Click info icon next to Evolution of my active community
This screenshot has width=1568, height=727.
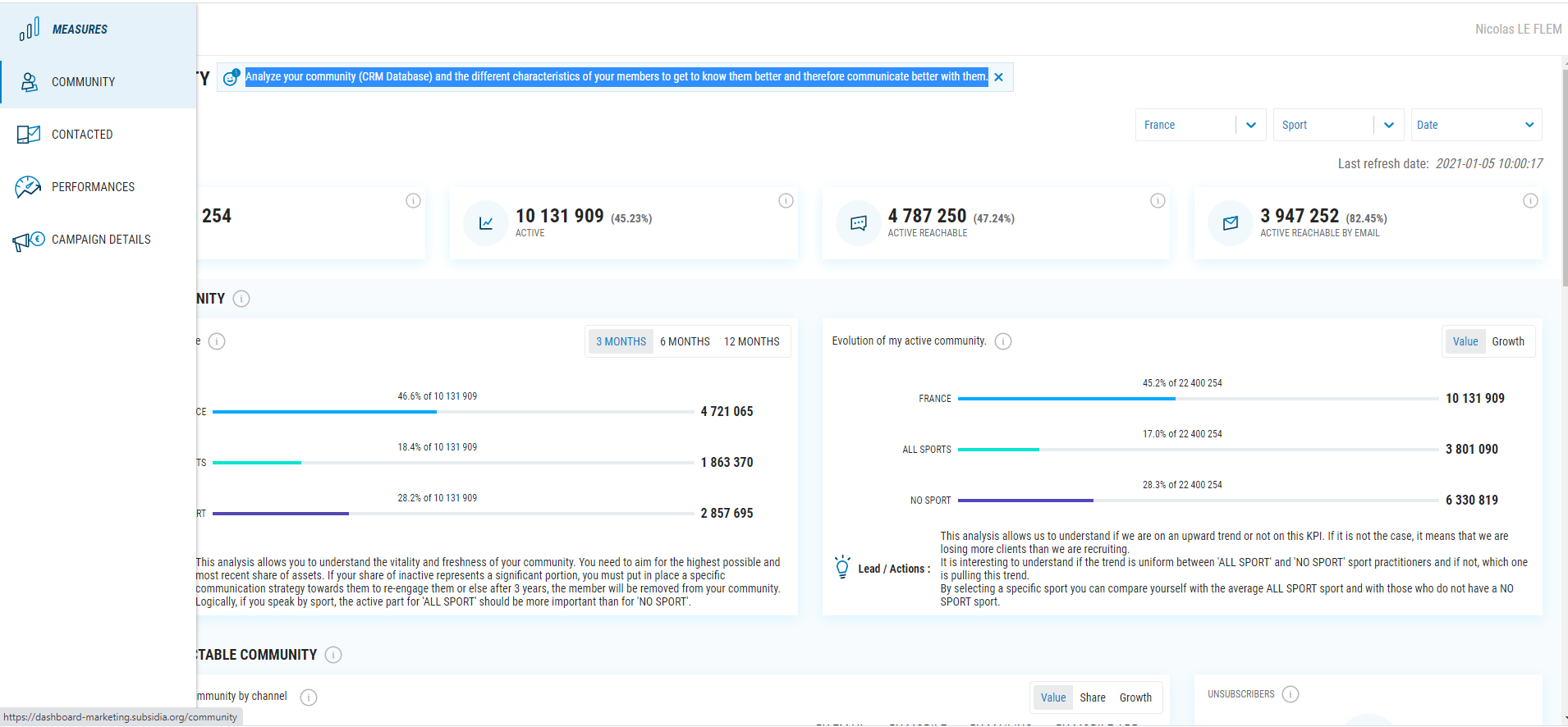click(1003, 341)
